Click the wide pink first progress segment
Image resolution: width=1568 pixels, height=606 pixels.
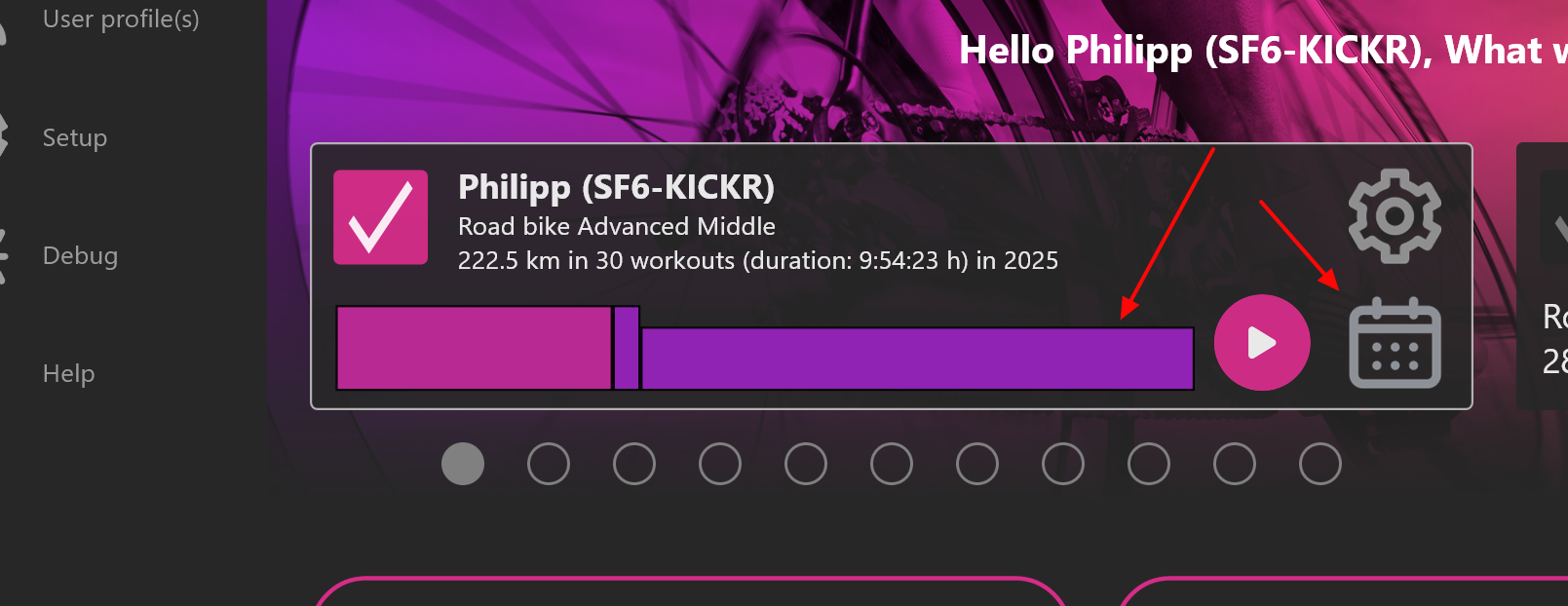[x=474, y=348]
